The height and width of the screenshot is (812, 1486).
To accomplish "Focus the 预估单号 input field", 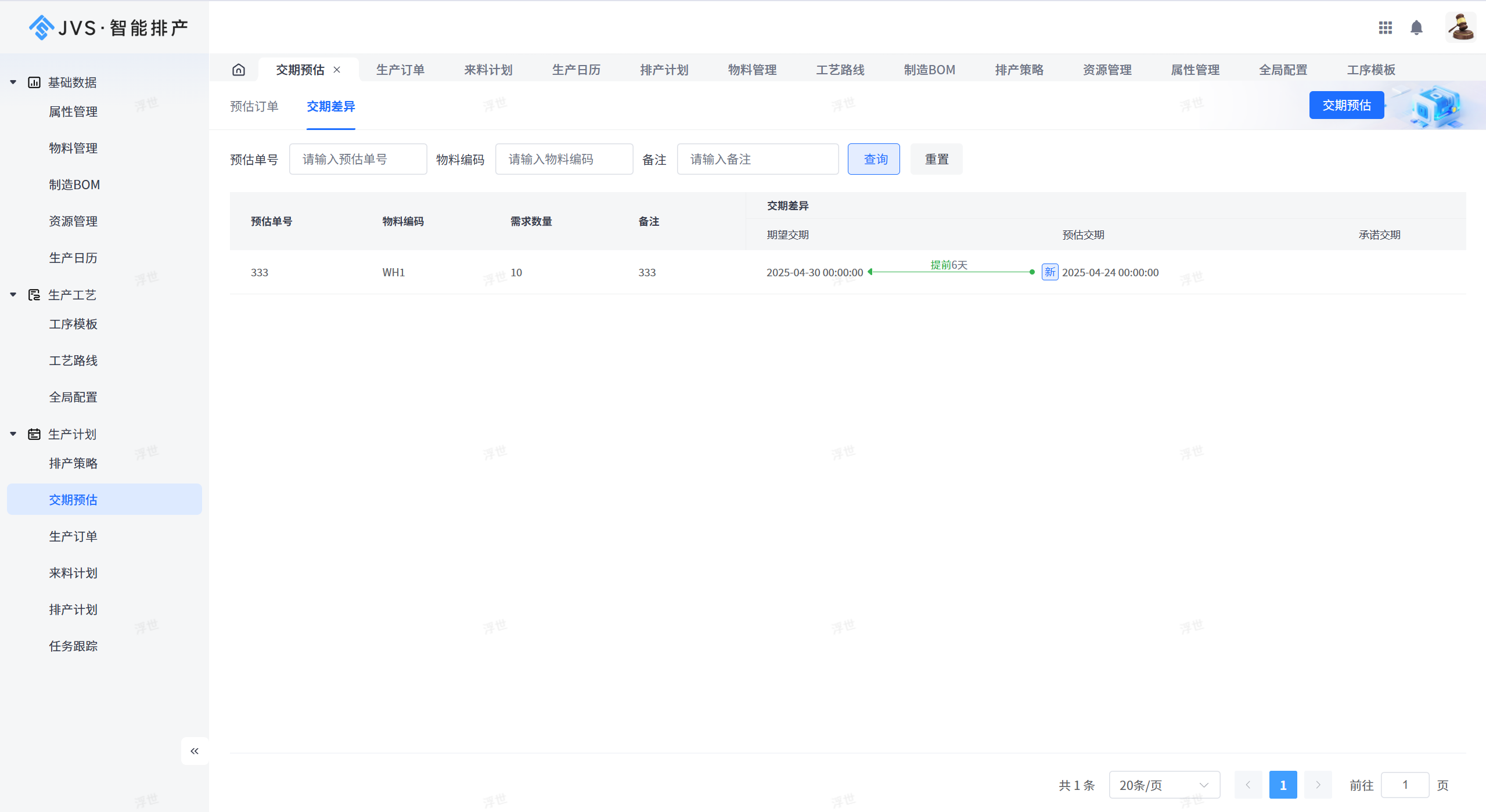I will (x=358, y=159).
